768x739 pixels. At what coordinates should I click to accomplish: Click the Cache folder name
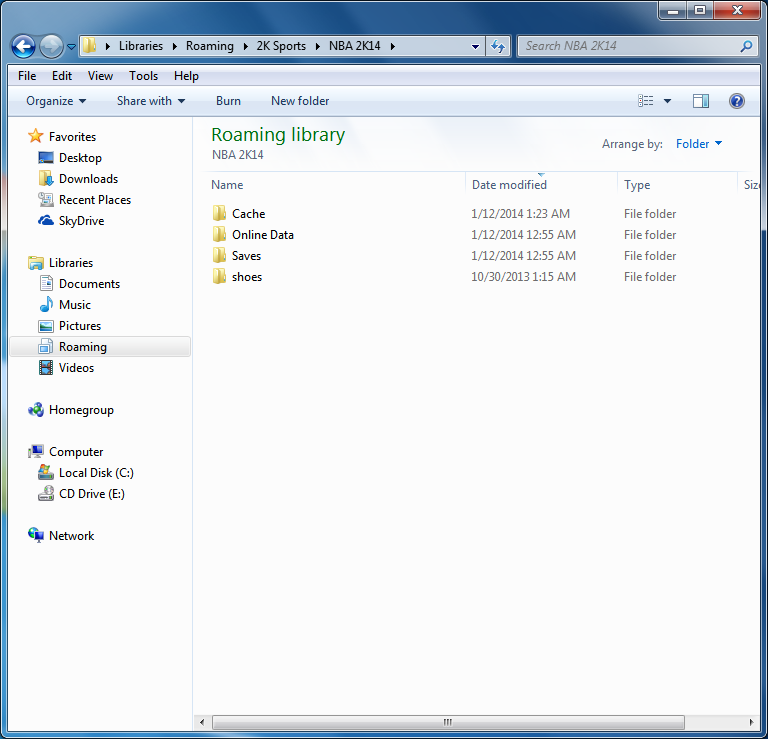click(248, 214)
